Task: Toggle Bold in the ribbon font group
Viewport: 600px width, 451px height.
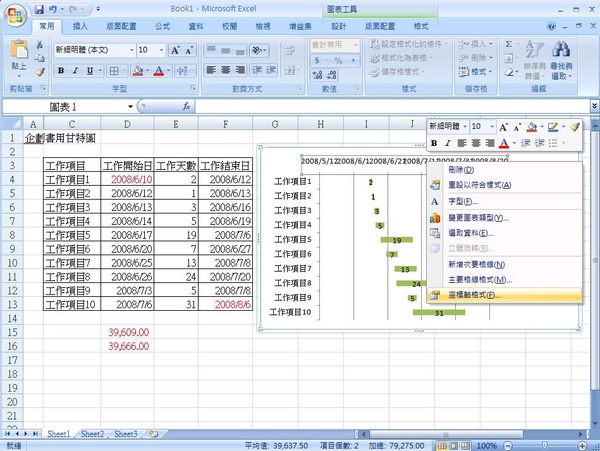Action: click(x=61, y=71)
